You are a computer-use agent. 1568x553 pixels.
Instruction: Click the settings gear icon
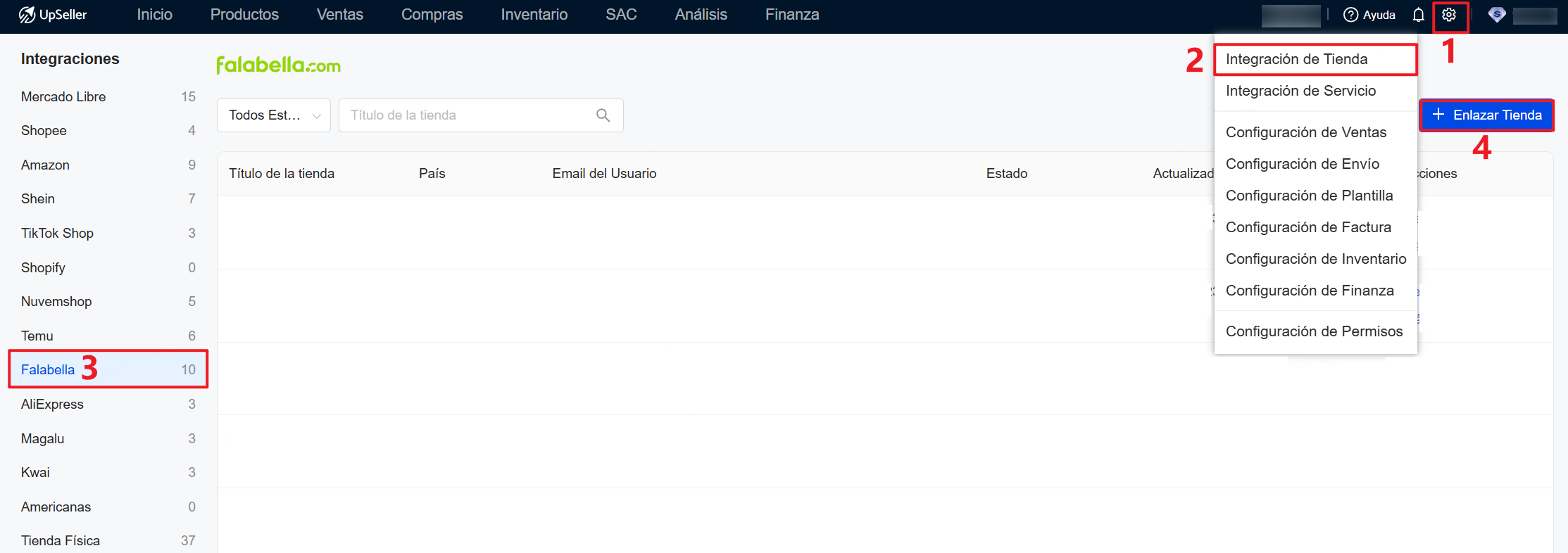coord(1448,15)
